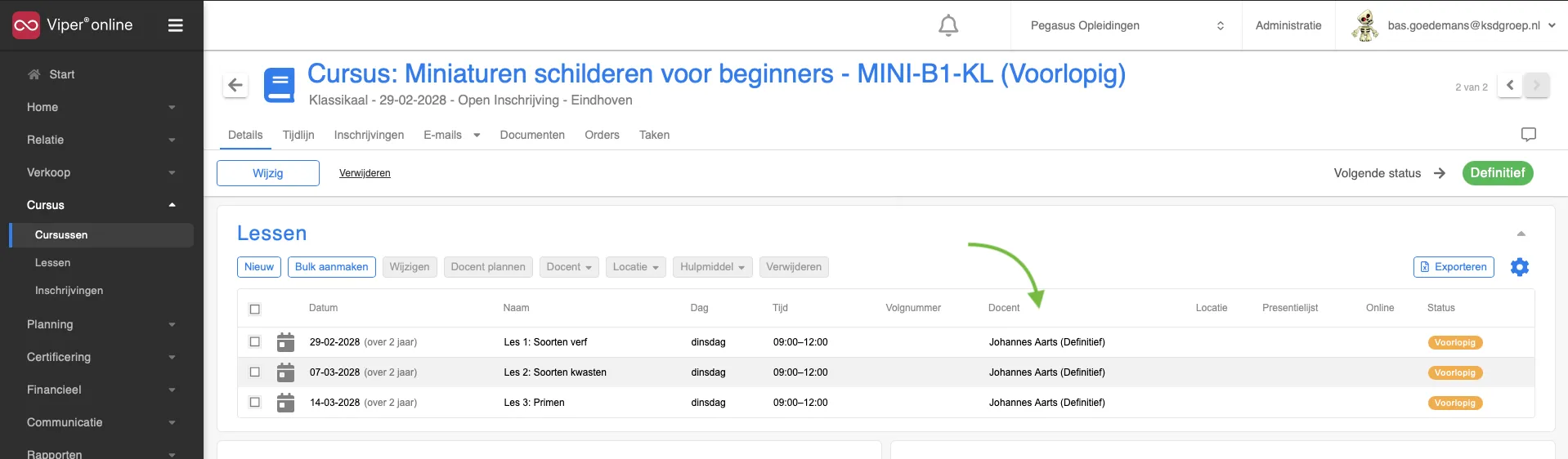This screenshot has height=459, width=1568.
Task: Expand the Planning sidebar section
Action: pyautogui.click(x=101, y=324)
